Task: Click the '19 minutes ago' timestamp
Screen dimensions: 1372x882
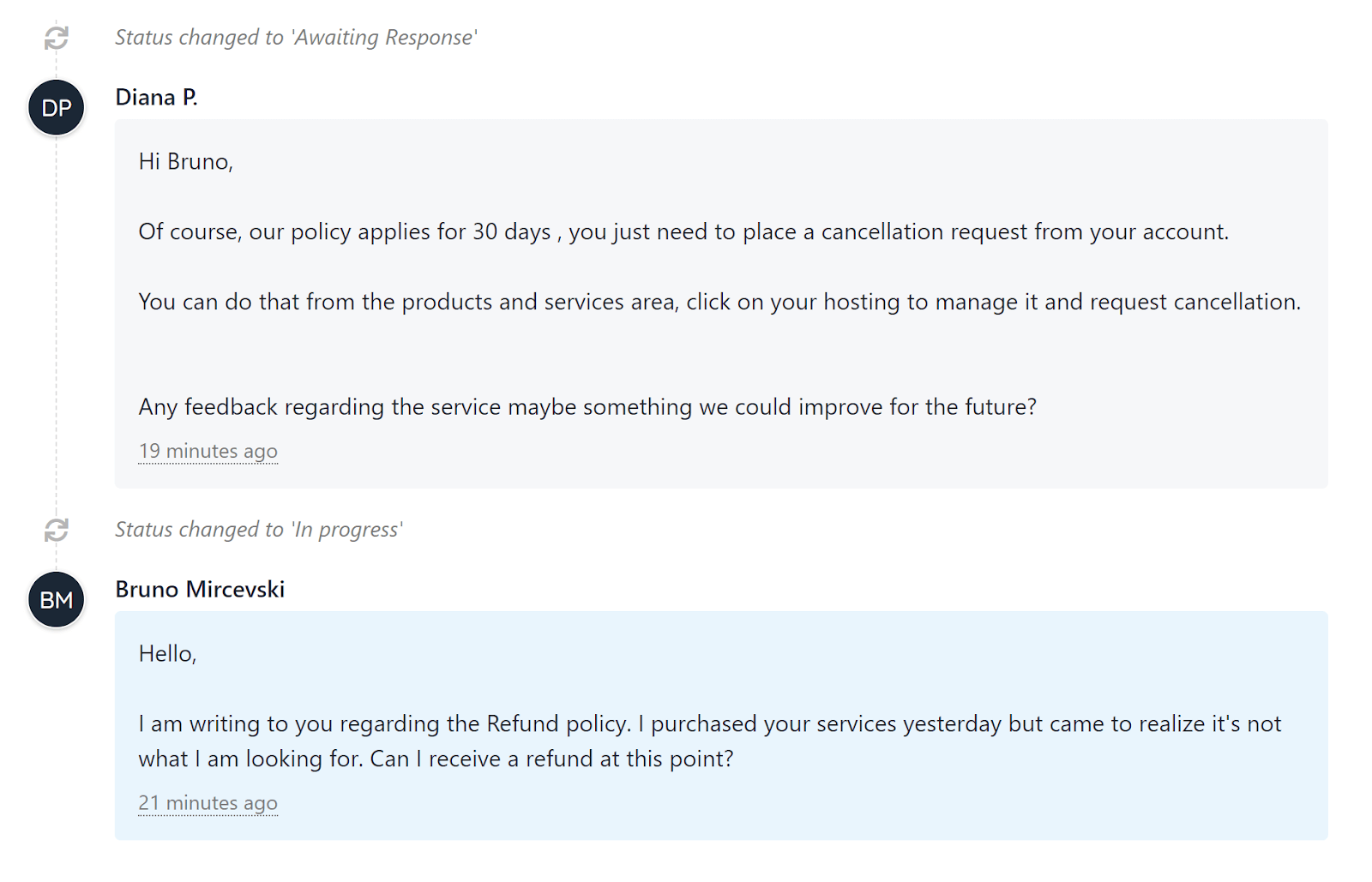Action: click(208, 451)
